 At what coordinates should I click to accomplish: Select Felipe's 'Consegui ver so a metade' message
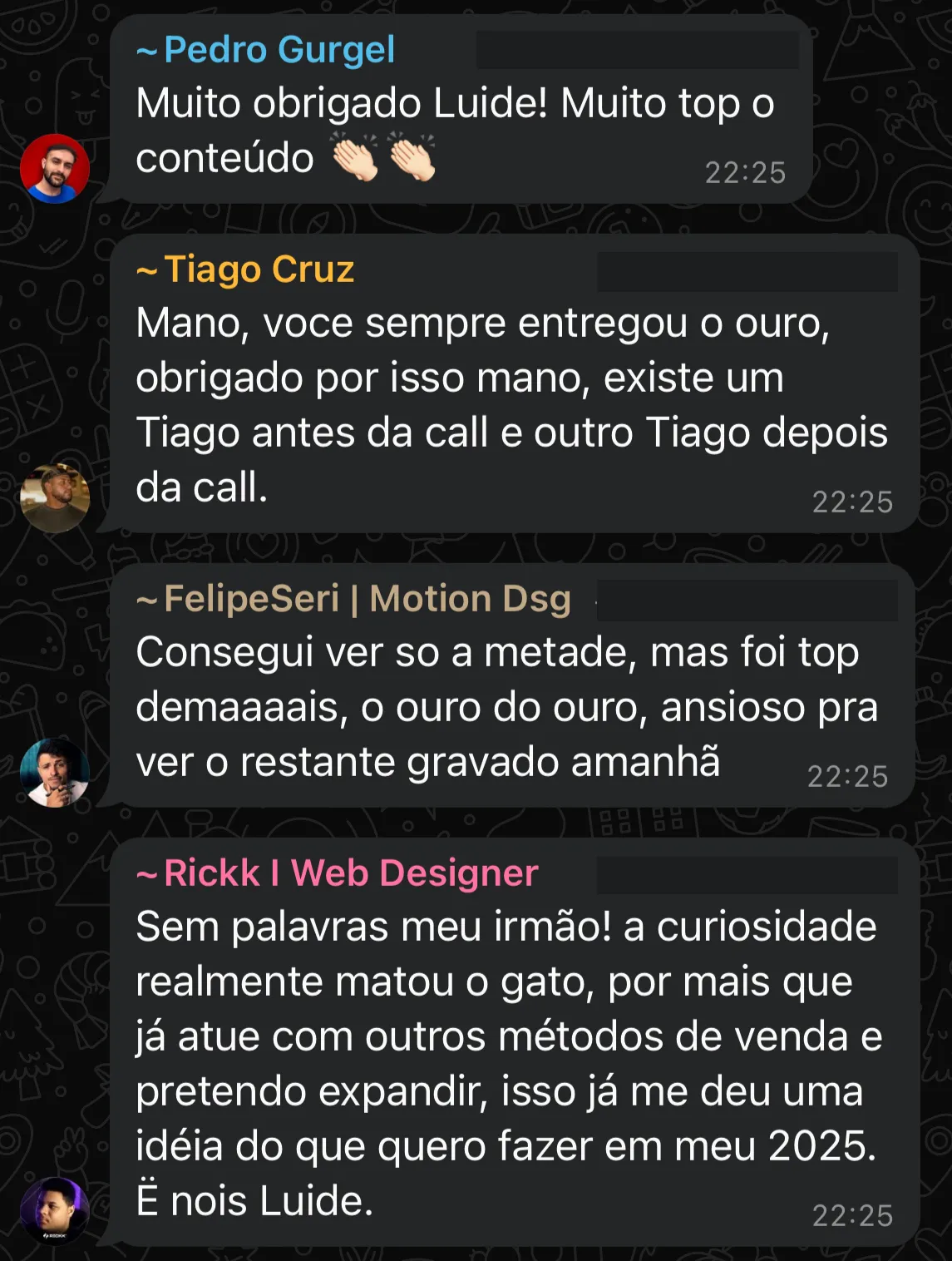512,685
